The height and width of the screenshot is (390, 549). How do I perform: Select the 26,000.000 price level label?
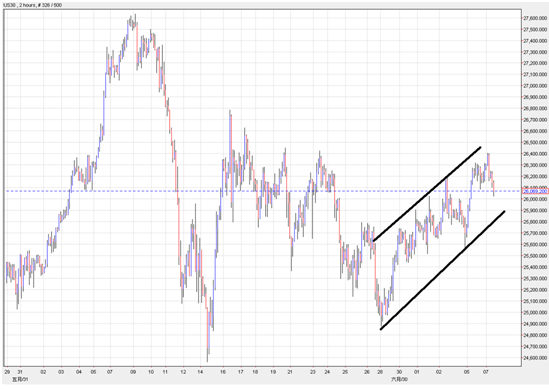[x=535, y=199]
